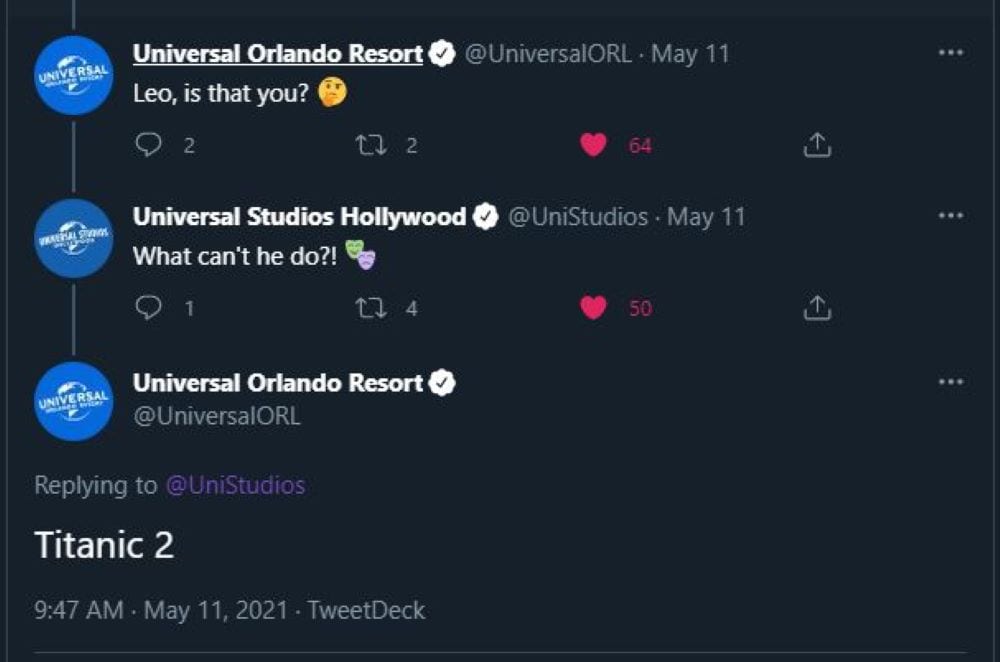The width and height of the screenshot is (1000, 662).
Task: Open Universal Orlando avatar on the top tweet
Action: (73, 75)
